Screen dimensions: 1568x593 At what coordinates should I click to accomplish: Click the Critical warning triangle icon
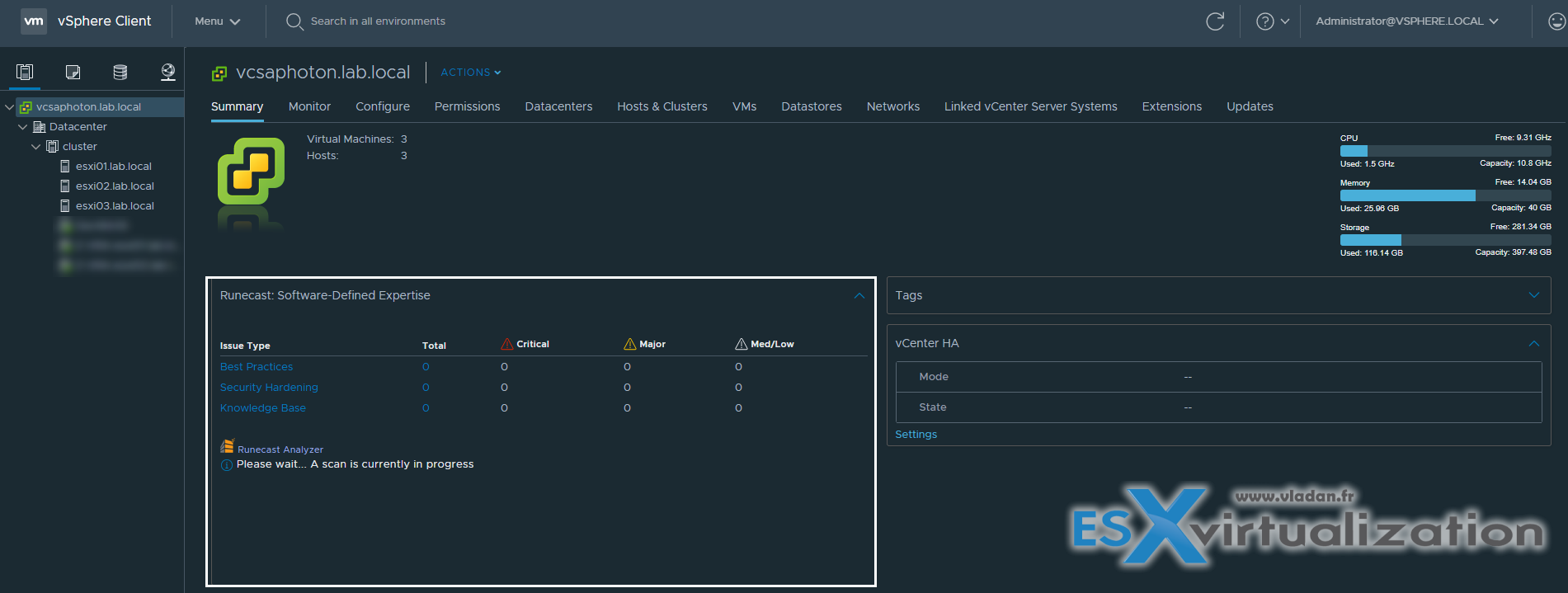tap(507, 344)
